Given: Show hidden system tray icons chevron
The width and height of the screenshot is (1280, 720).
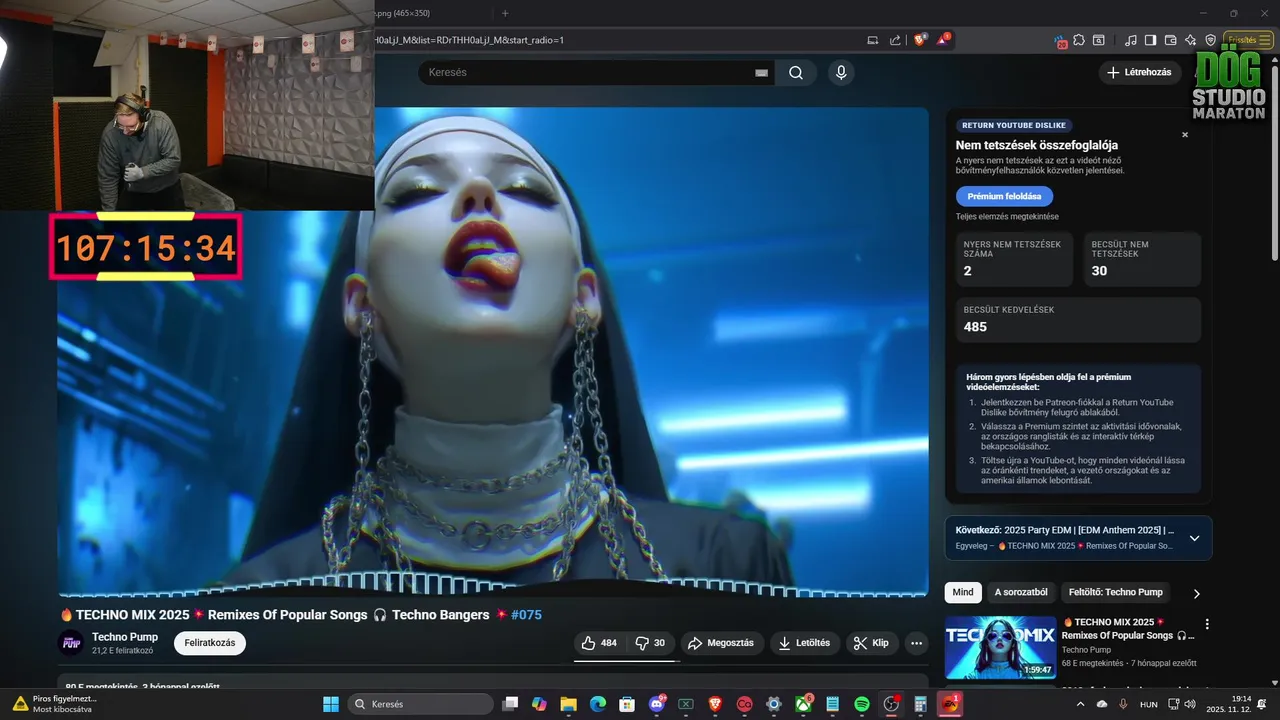Looking at the screenshot, I should [1080, 704].
